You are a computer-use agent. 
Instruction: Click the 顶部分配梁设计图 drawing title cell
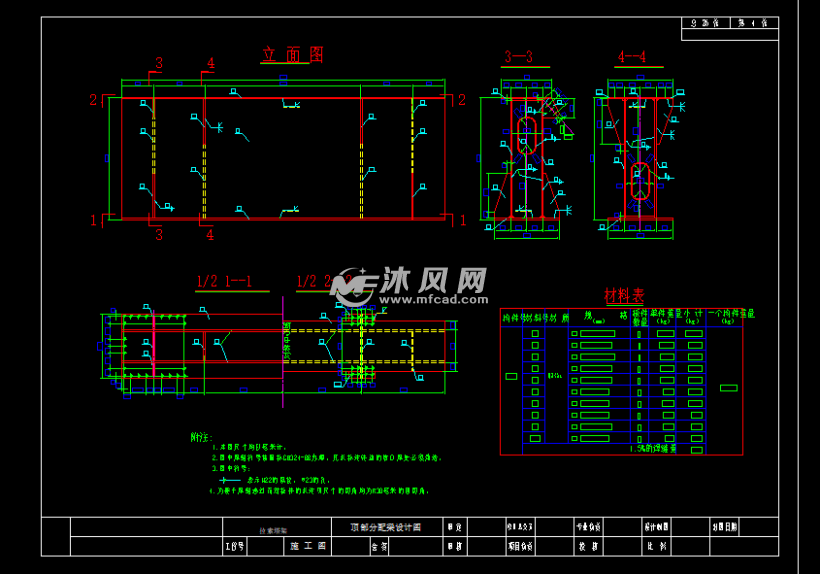tap(385, 527)
